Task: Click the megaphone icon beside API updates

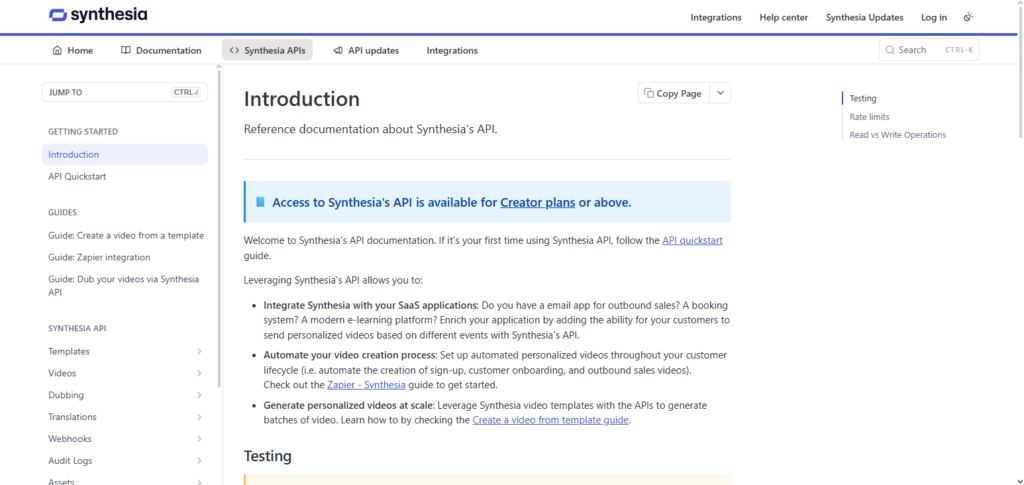Action: tap(338, 50)
